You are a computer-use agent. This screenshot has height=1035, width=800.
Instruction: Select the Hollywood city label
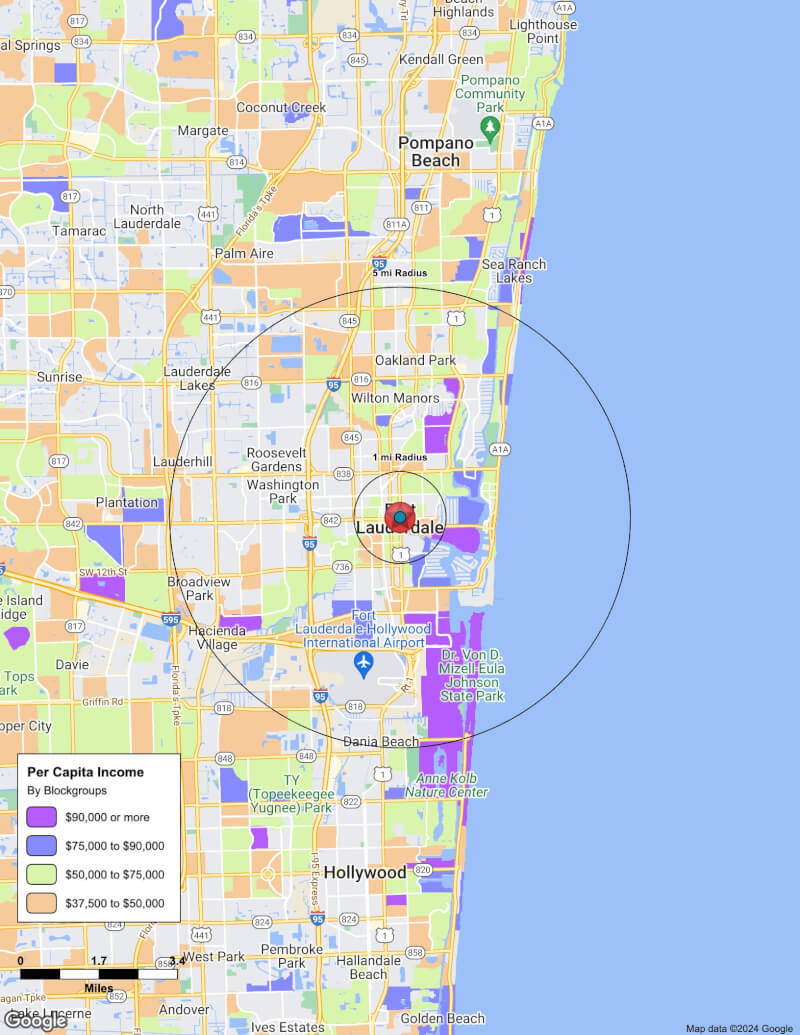365,872
